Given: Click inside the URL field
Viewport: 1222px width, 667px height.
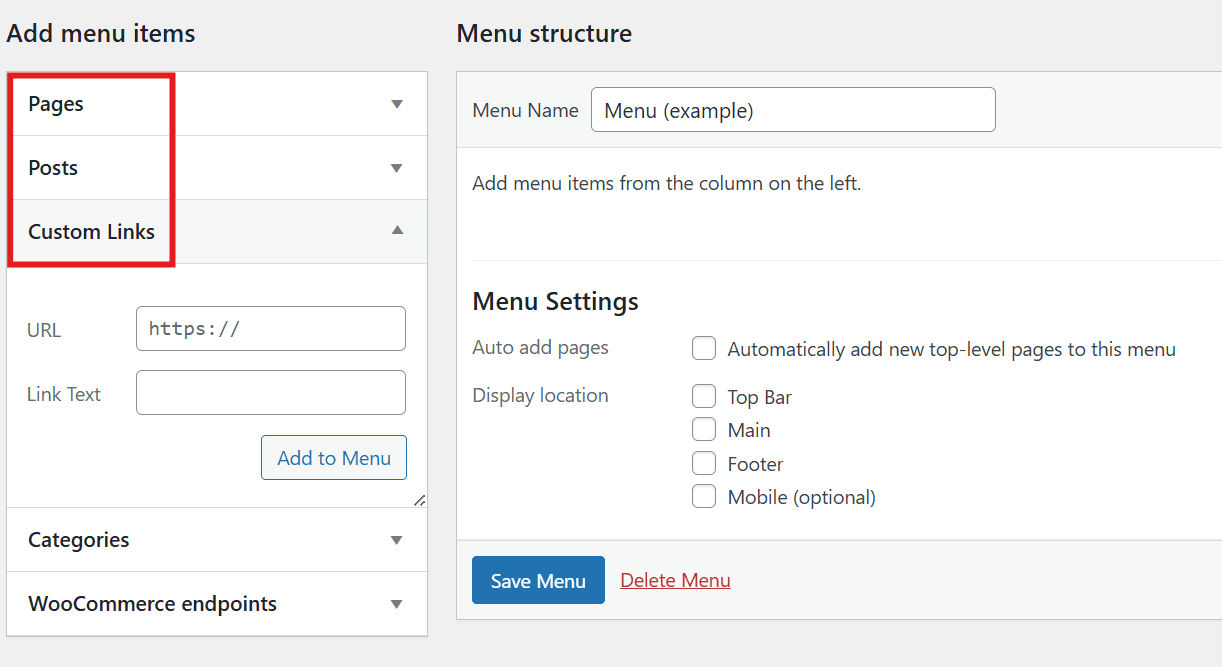Looking at the screenshot, I should [x=270, y=328].
